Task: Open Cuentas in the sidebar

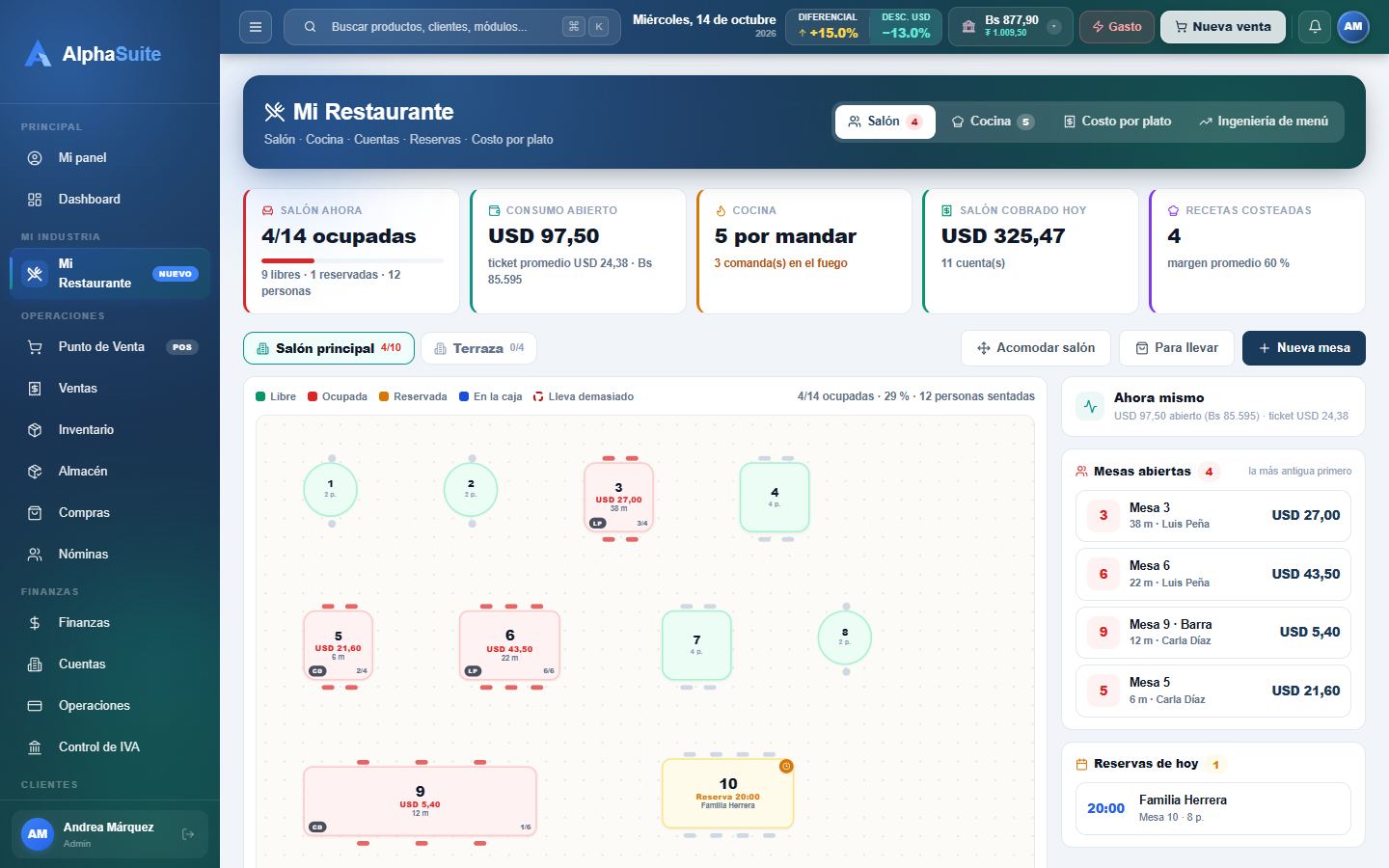Action: click(110, 665)
